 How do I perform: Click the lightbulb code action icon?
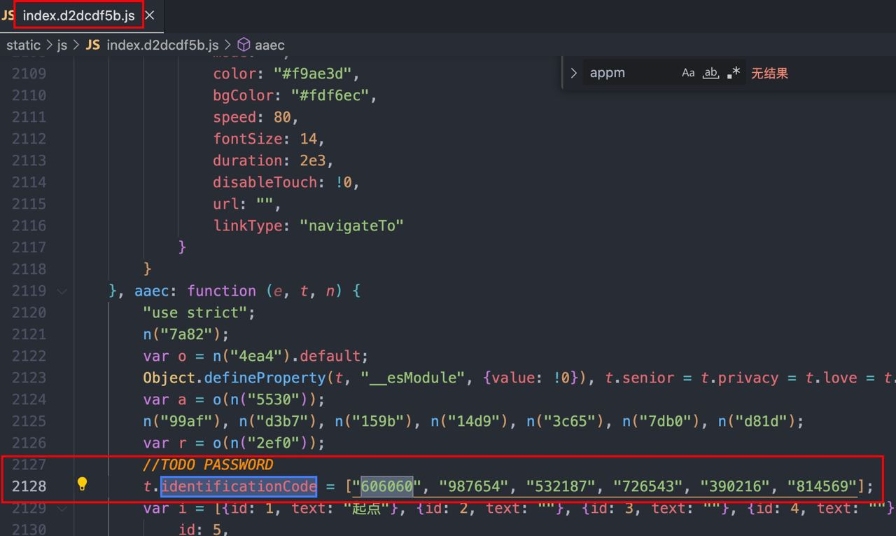pyautogui.click(x=83, y=485)
